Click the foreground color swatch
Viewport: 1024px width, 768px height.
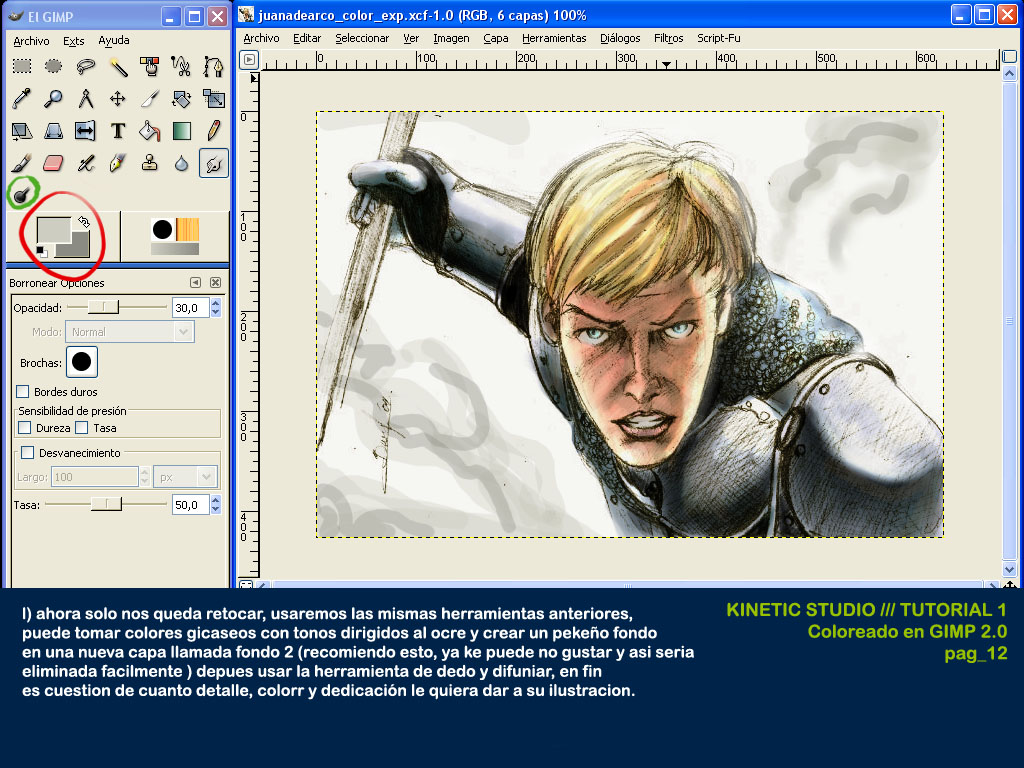(x=54, y=230)
